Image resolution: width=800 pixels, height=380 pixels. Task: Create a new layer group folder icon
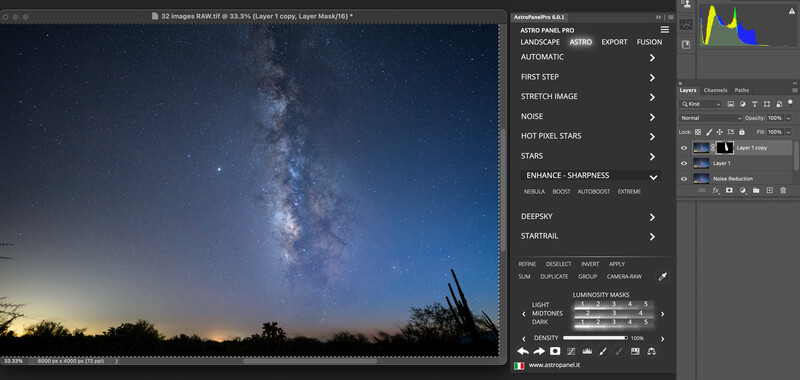[x=756, y=190]
